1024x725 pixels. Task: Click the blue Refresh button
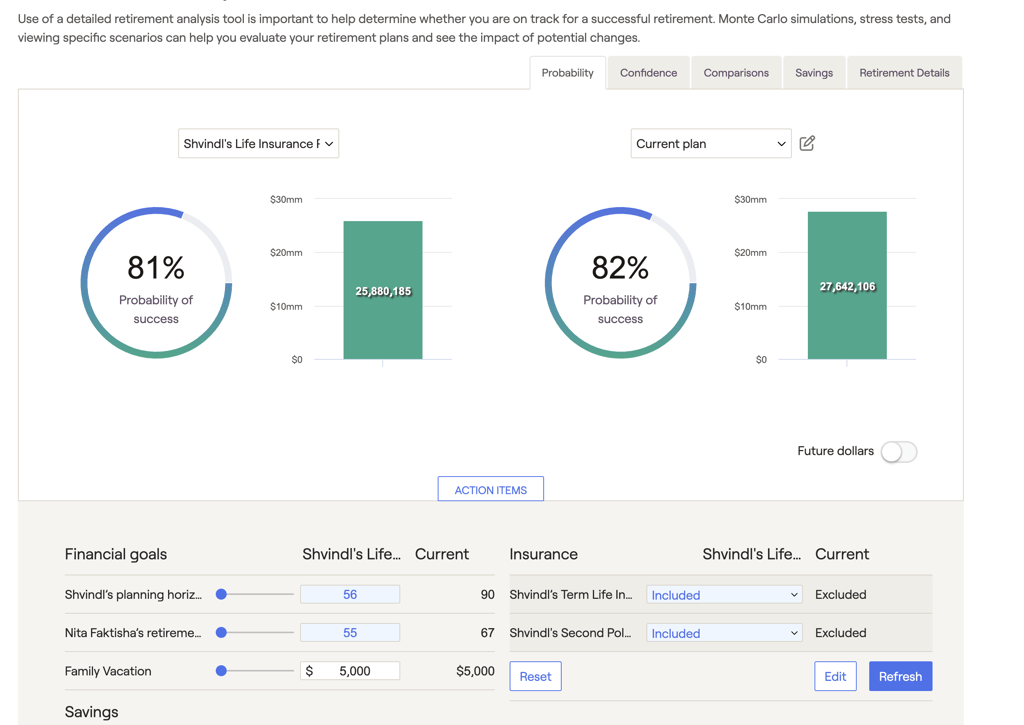pyautogui.click(x=900, y=677)
